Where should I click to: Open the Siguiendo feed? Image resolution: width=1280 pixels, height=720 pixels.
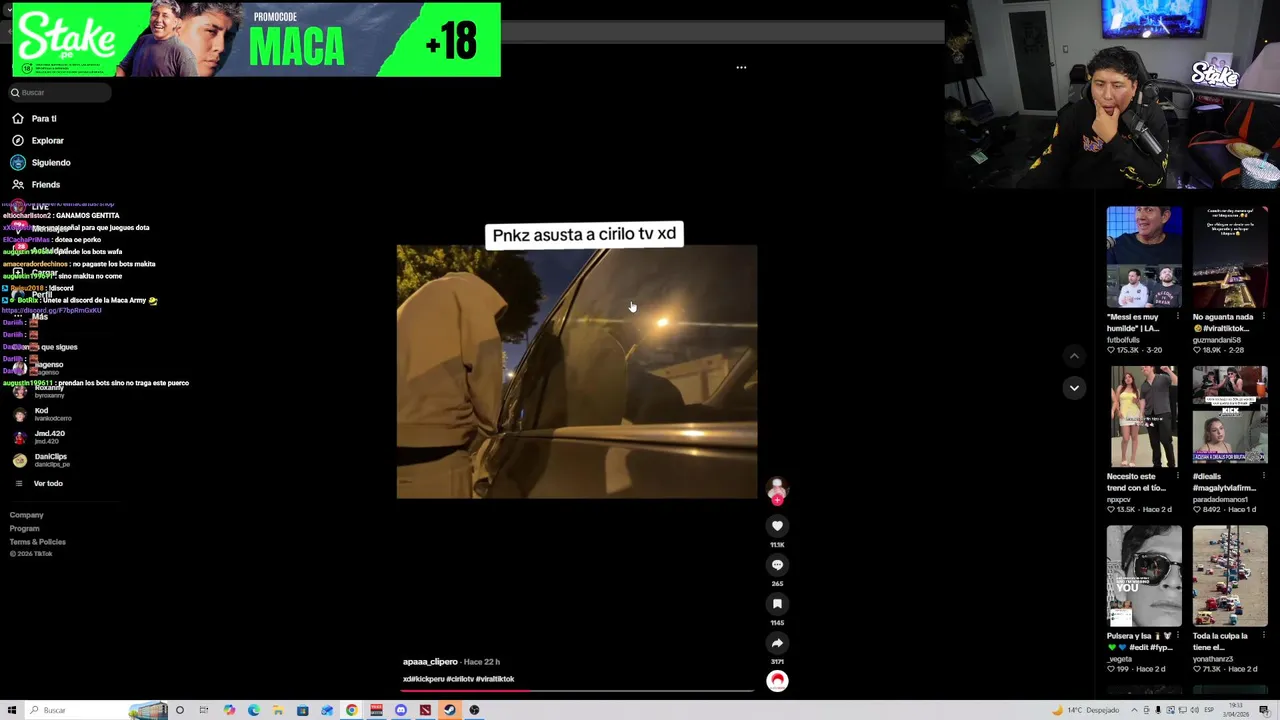pyautogui.click(x=41, y=162)
